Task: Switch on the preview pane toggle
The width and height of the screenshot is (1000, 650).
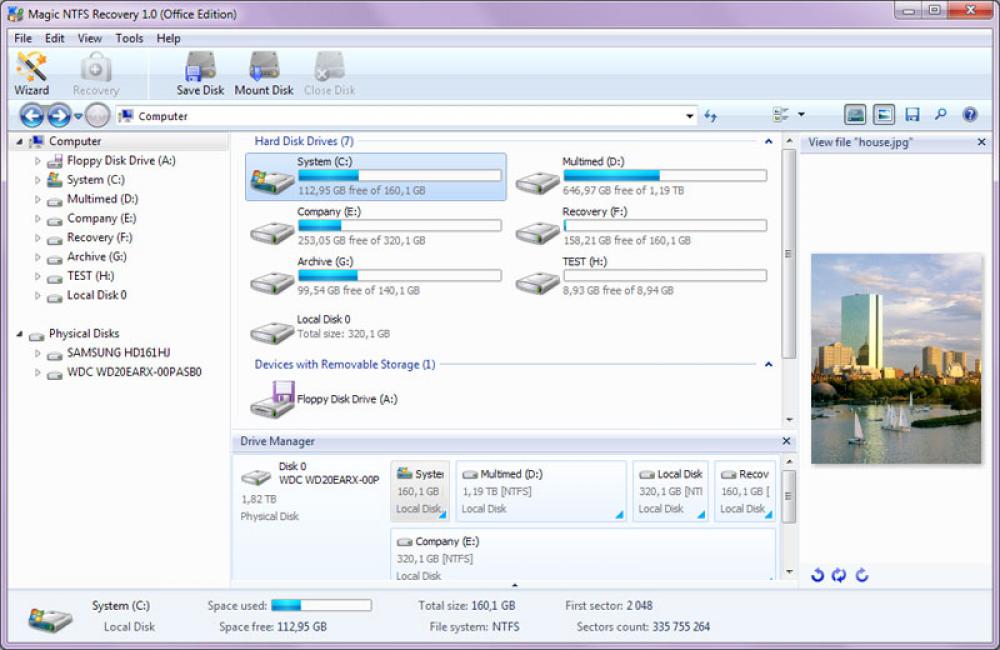Action: coord(883,114)
